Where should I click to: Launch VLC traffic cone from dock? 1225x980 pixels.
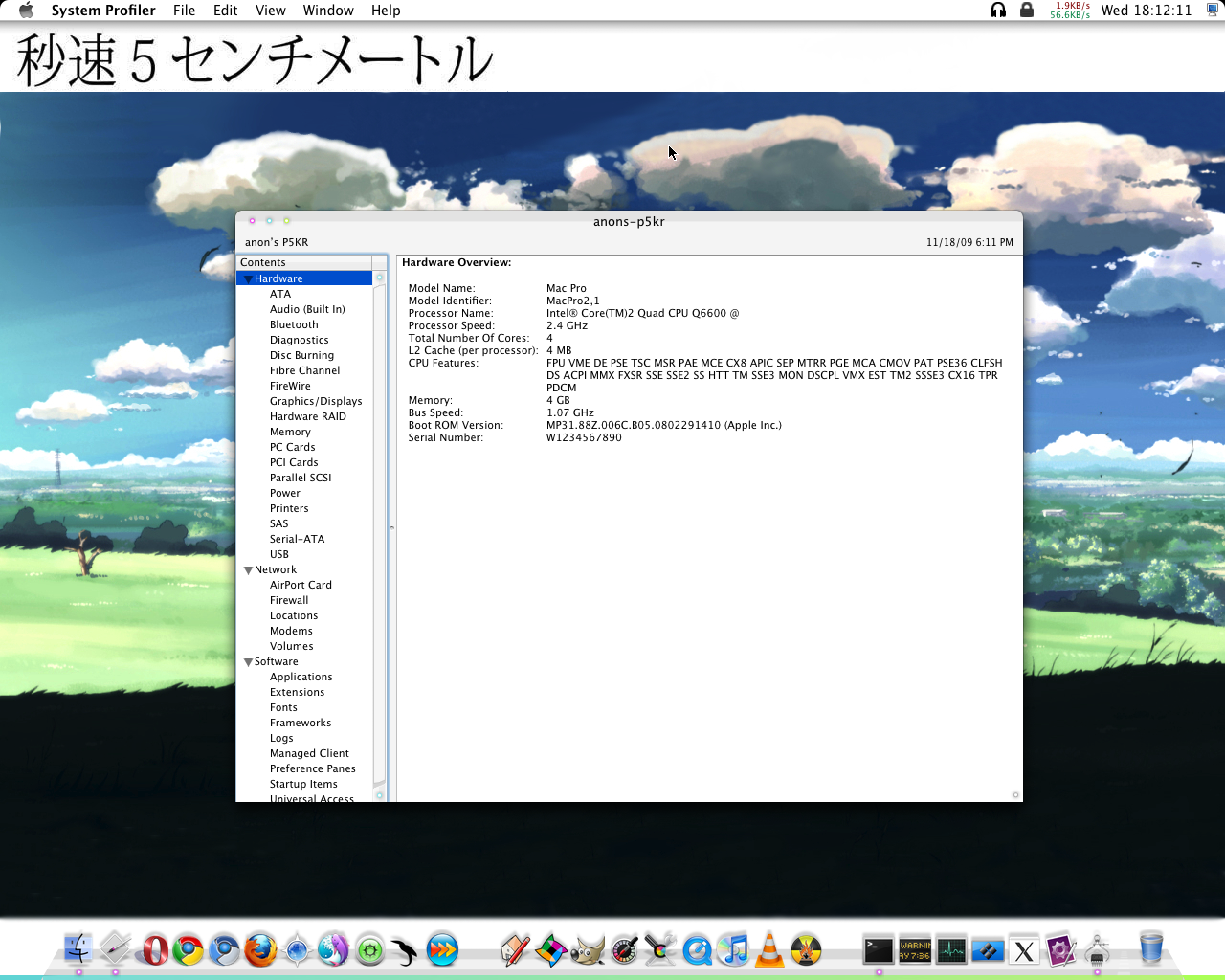pos(769,949)
